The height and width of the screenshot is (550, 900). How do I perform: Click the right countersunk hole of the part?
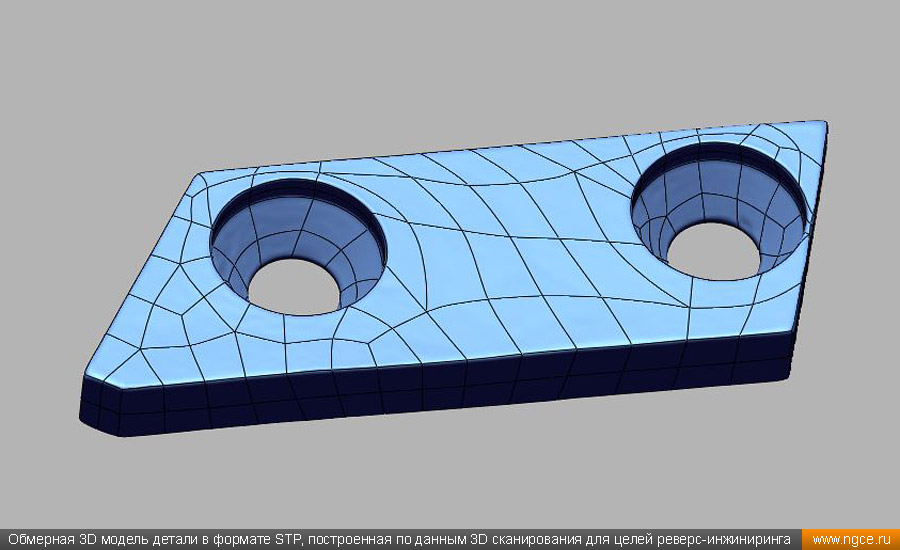point(720,211)
